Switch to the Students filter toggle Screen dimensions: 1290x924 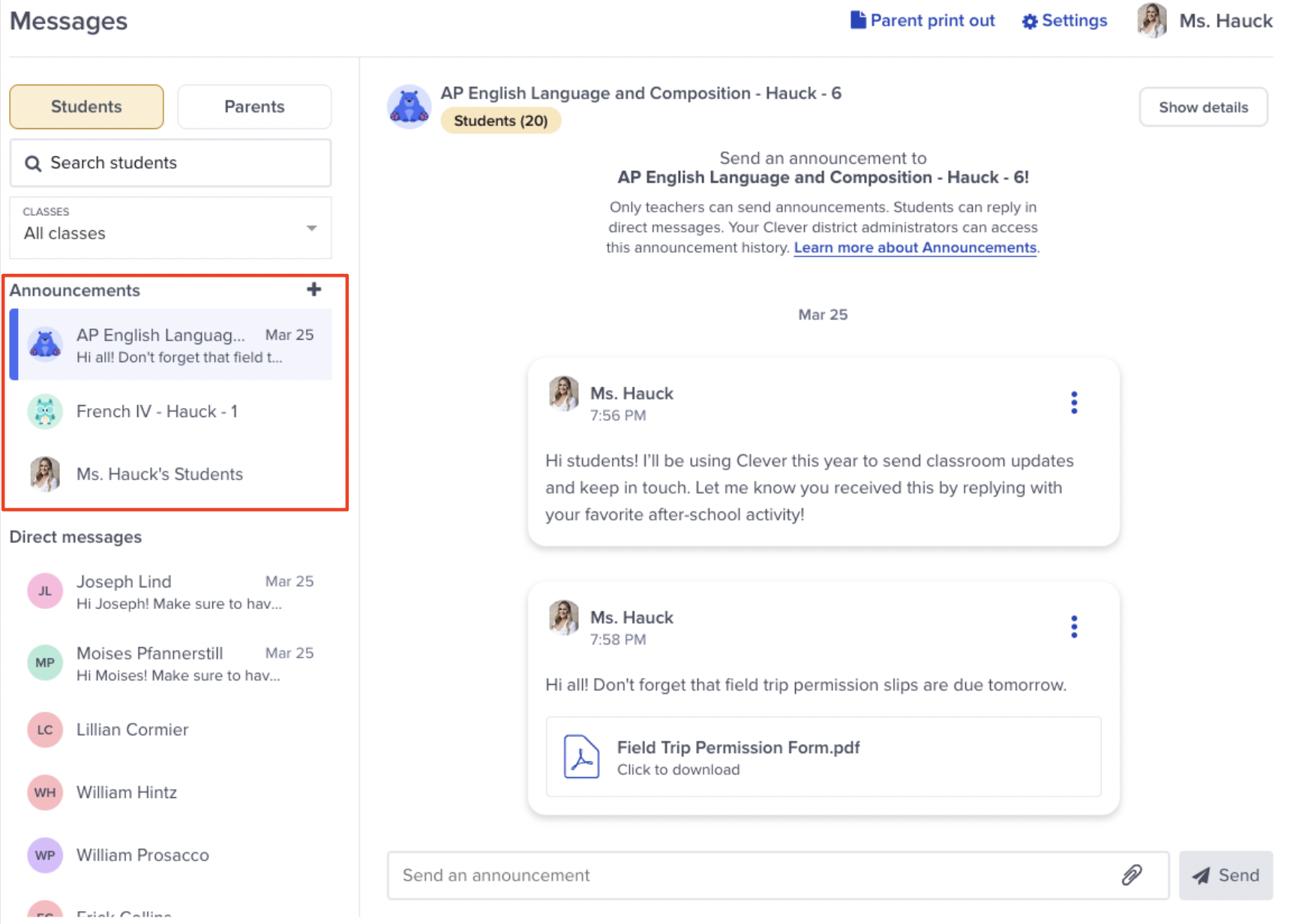85,106
